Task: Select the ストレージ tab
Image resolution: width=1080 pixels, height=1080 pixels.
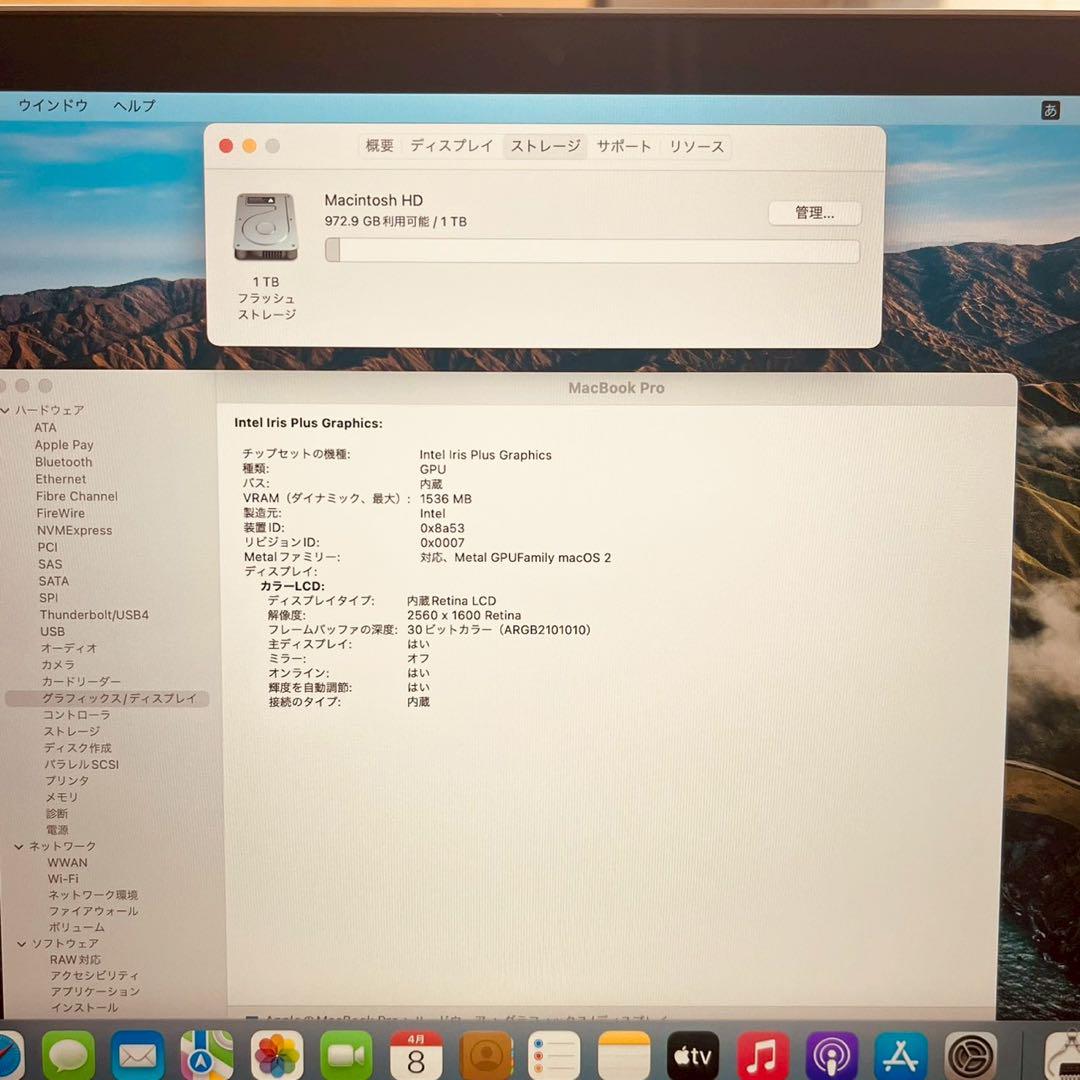Action: click(545, 146)
